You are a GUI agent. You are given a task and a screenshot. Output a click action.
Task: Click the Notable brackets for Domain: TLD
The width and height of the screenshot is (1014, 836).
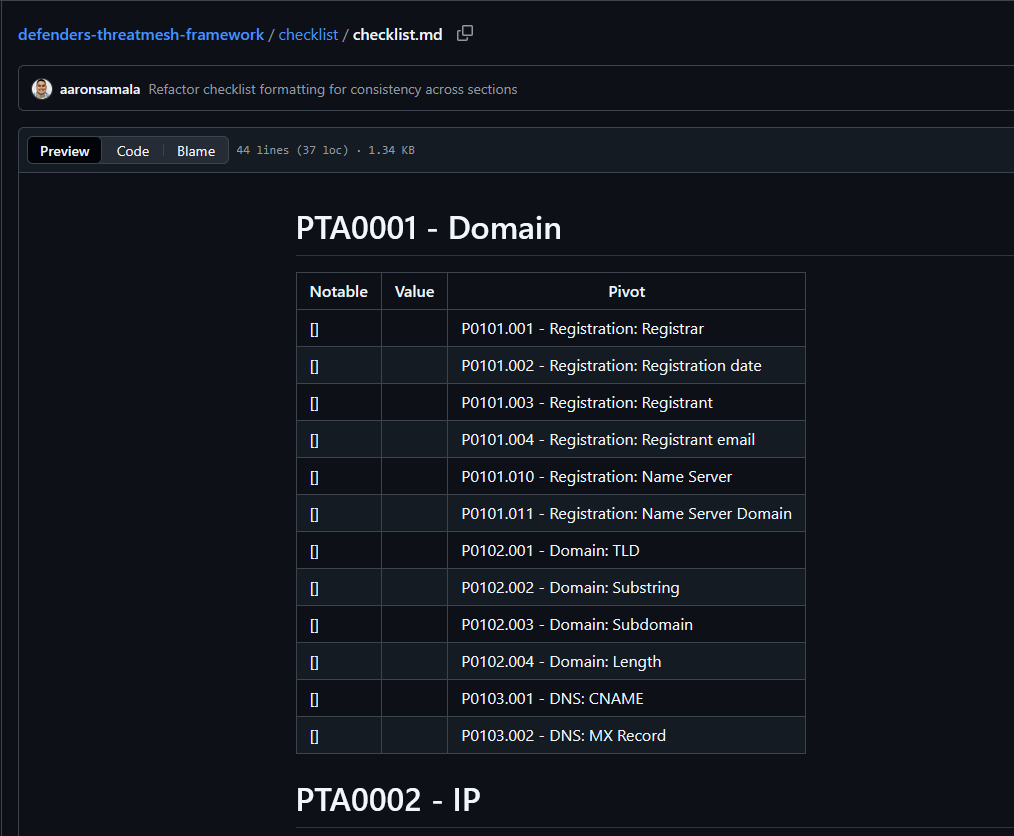tap(314, 551)
